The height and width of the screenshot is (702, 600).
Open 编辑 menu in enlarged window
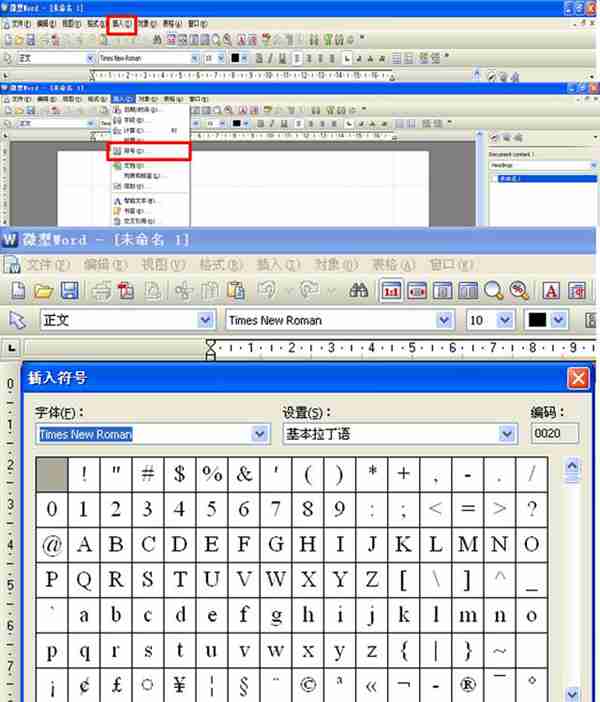tap(106, 265)
